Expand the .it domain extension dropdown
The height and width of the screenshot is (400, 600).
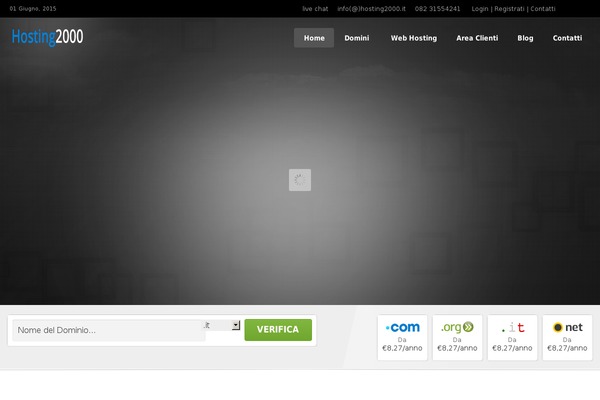click(x=222, y=325)
